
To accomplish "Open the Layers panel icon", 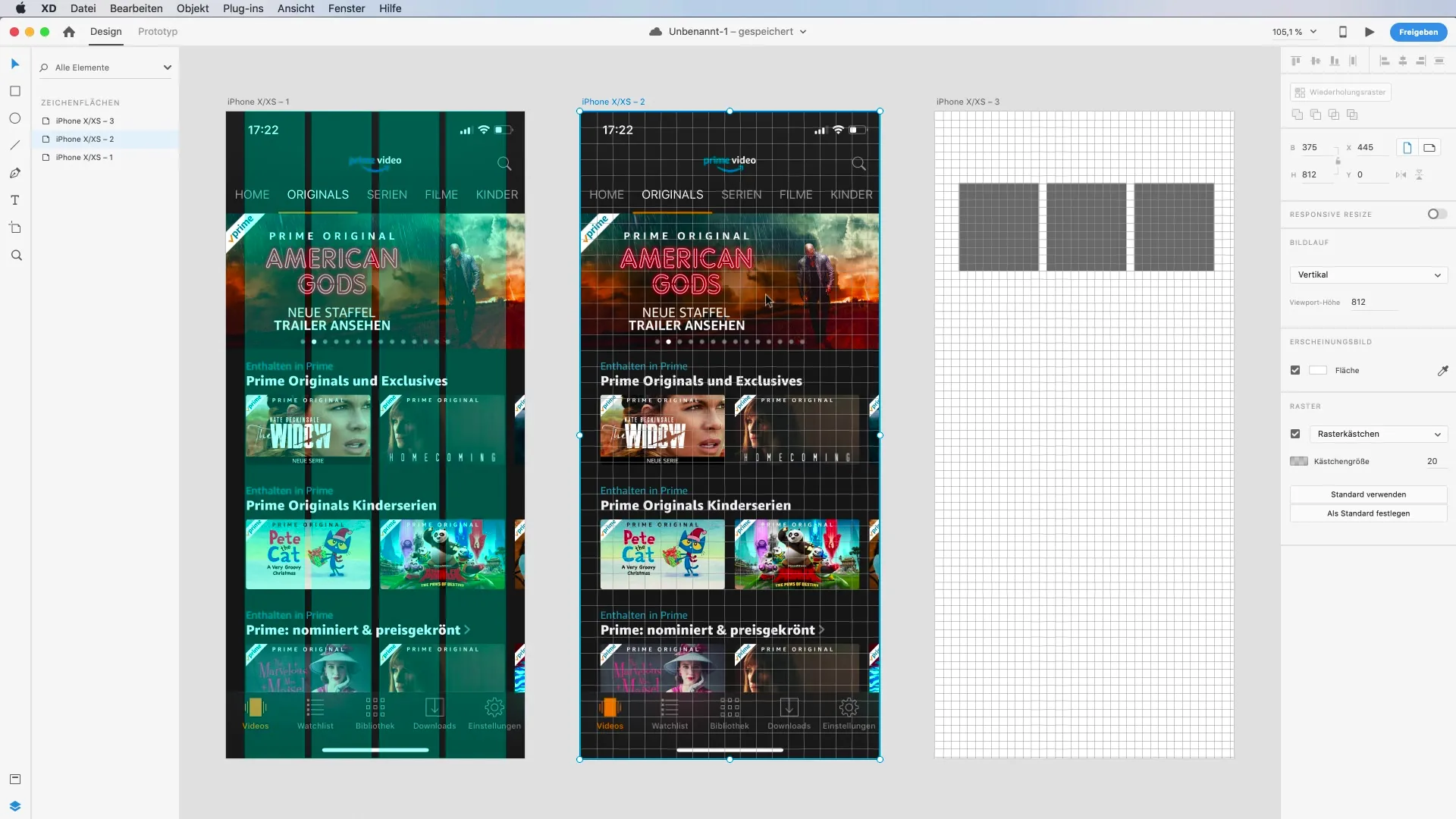I will coord(15,805).
